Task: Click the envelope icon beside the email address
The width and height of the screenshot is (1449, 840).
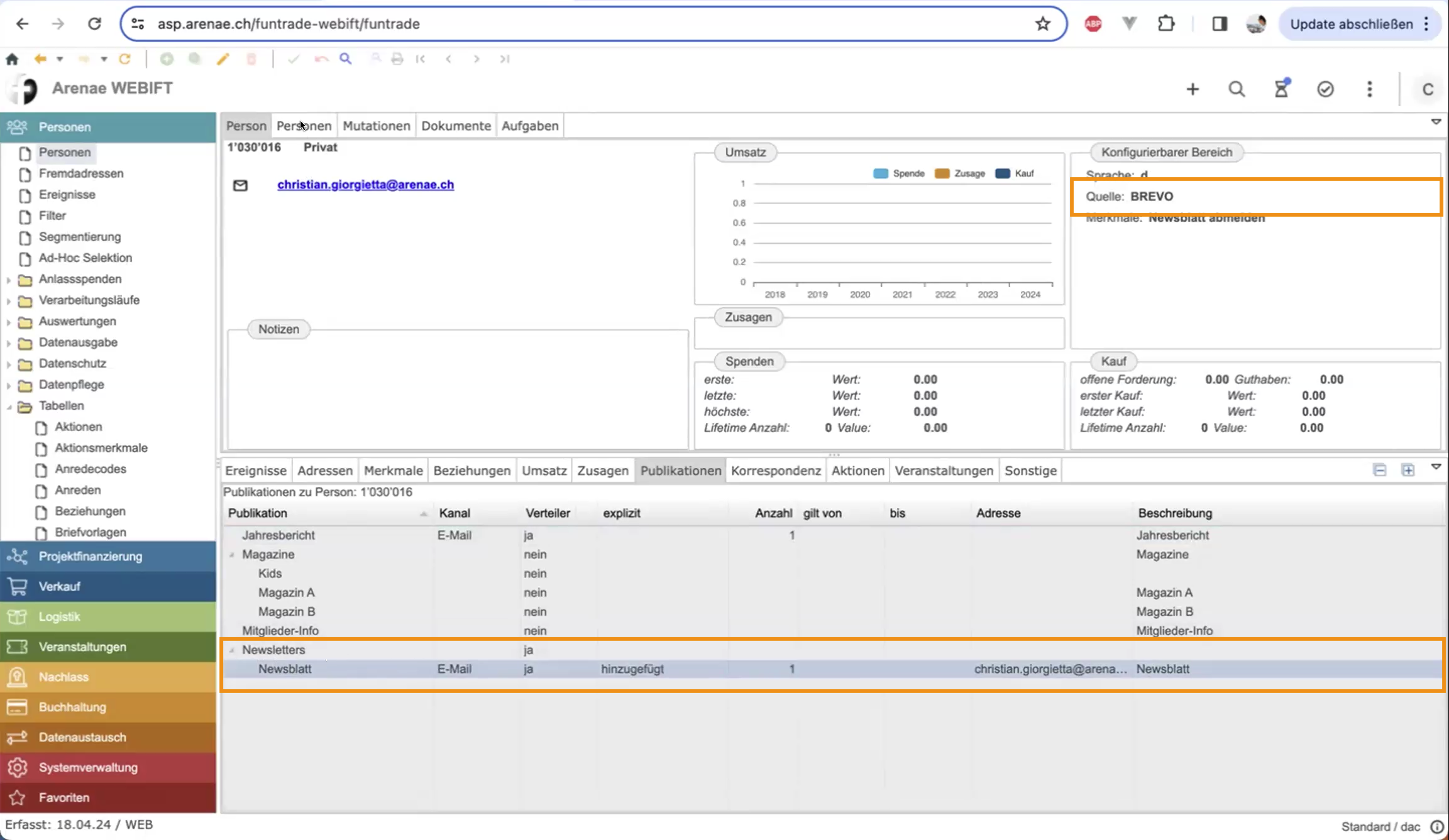Action: pyautogui.click(x=240, y=185)
